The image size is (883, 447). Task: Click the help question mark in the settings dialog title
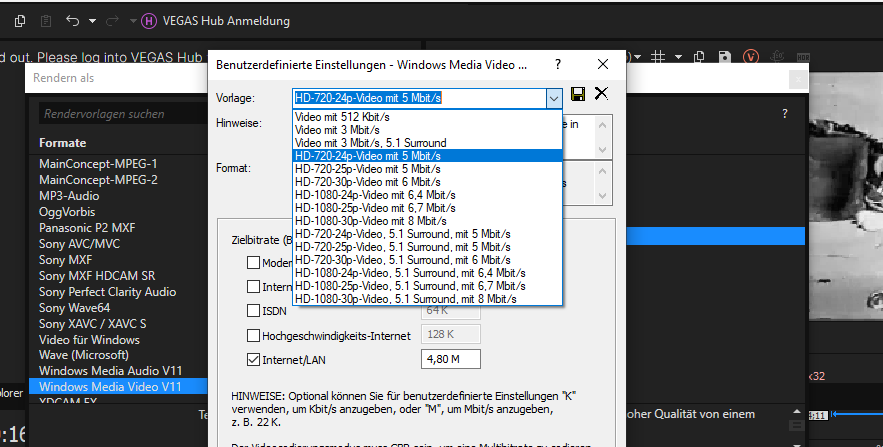pos(558,64)
